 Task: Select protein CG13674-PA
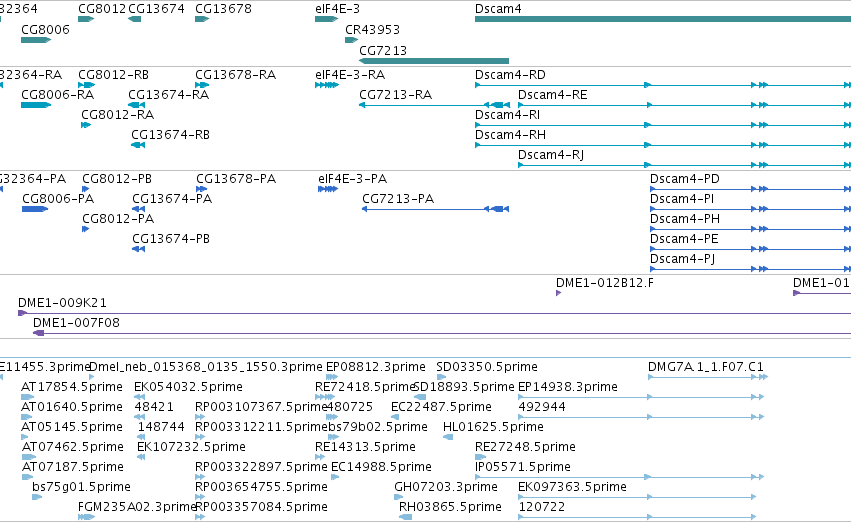point(172,199)
